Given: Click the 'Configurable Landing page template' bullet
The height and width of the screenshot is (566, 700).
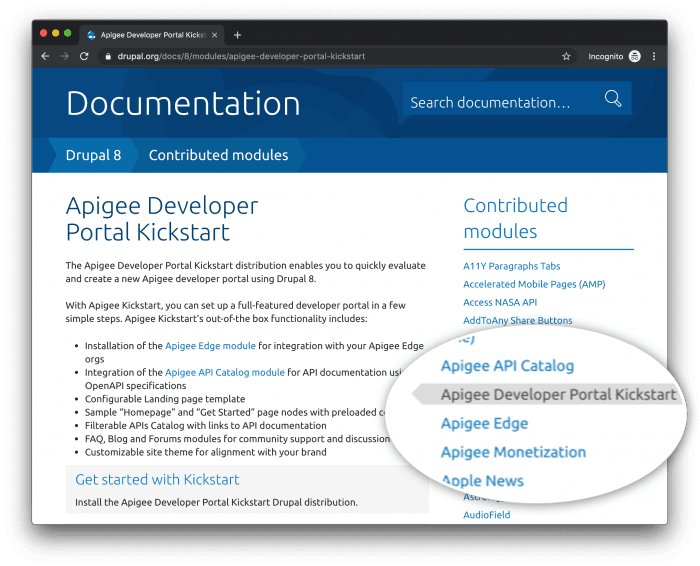Looking at the screenshot, I should point(165,399).
